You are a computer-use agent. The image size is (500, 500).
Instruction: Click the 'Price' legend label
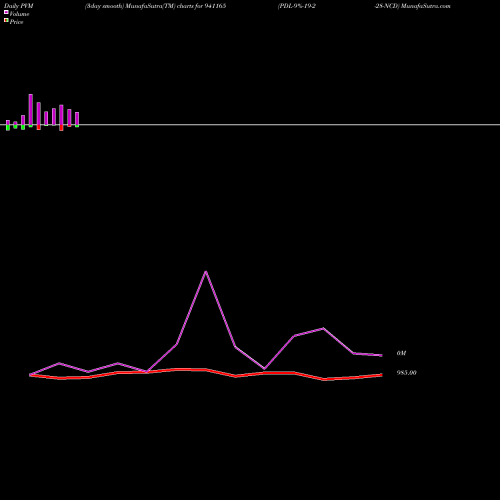(x=16, y=22)
